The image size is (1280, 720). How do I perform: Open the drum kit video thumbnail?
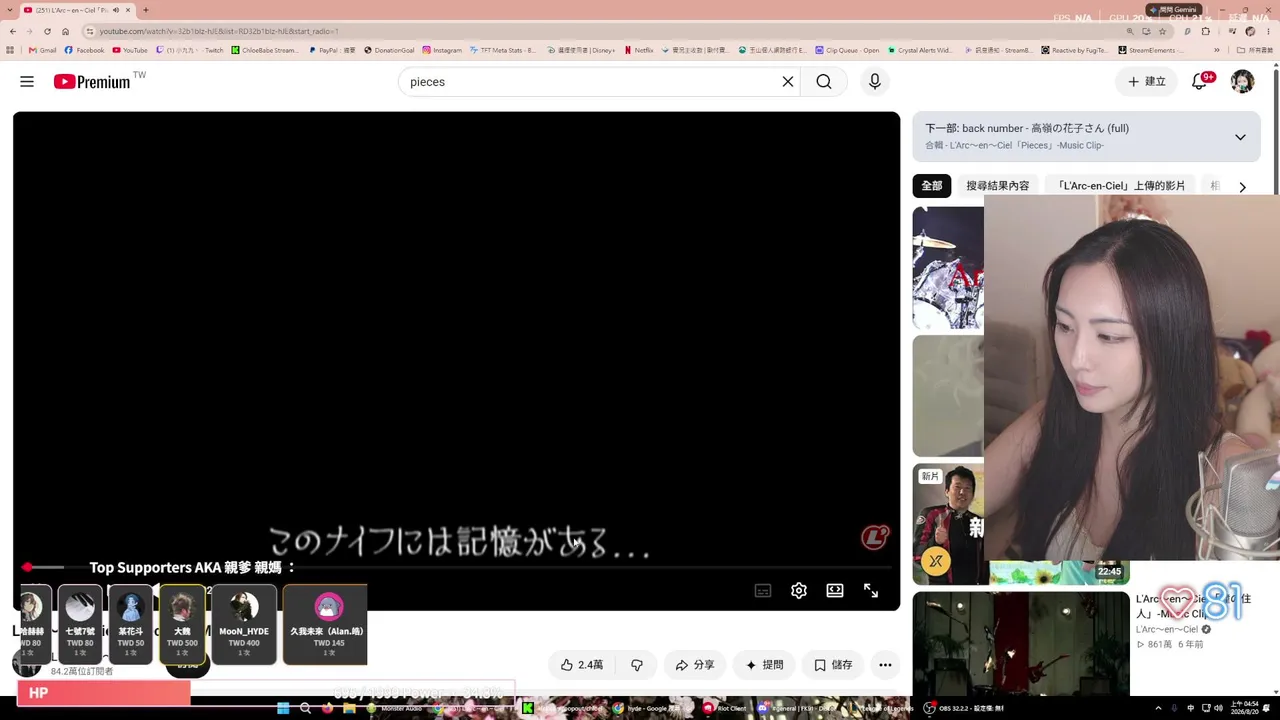(948, 268)
